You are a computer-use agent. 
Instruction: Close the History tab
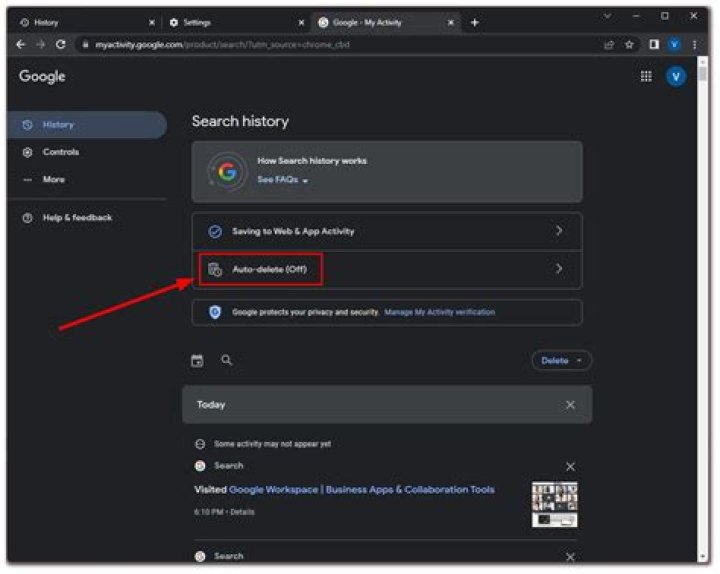152,23
